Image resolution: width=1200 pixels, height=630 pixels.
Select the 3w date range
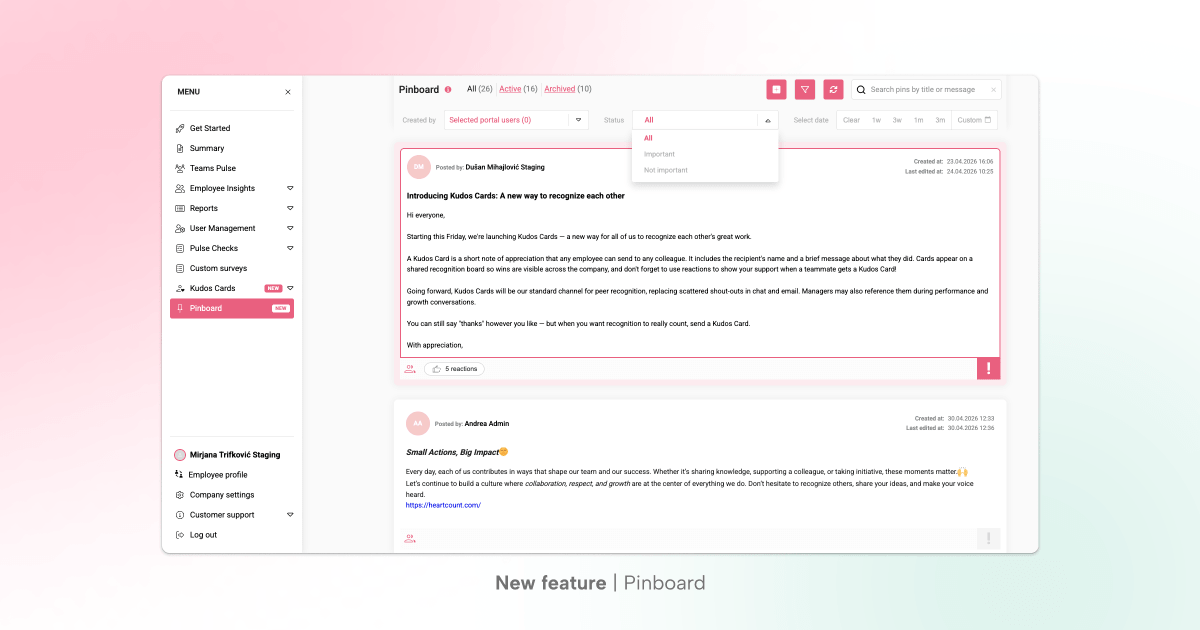pyautogui.click(x=897, y=120)
